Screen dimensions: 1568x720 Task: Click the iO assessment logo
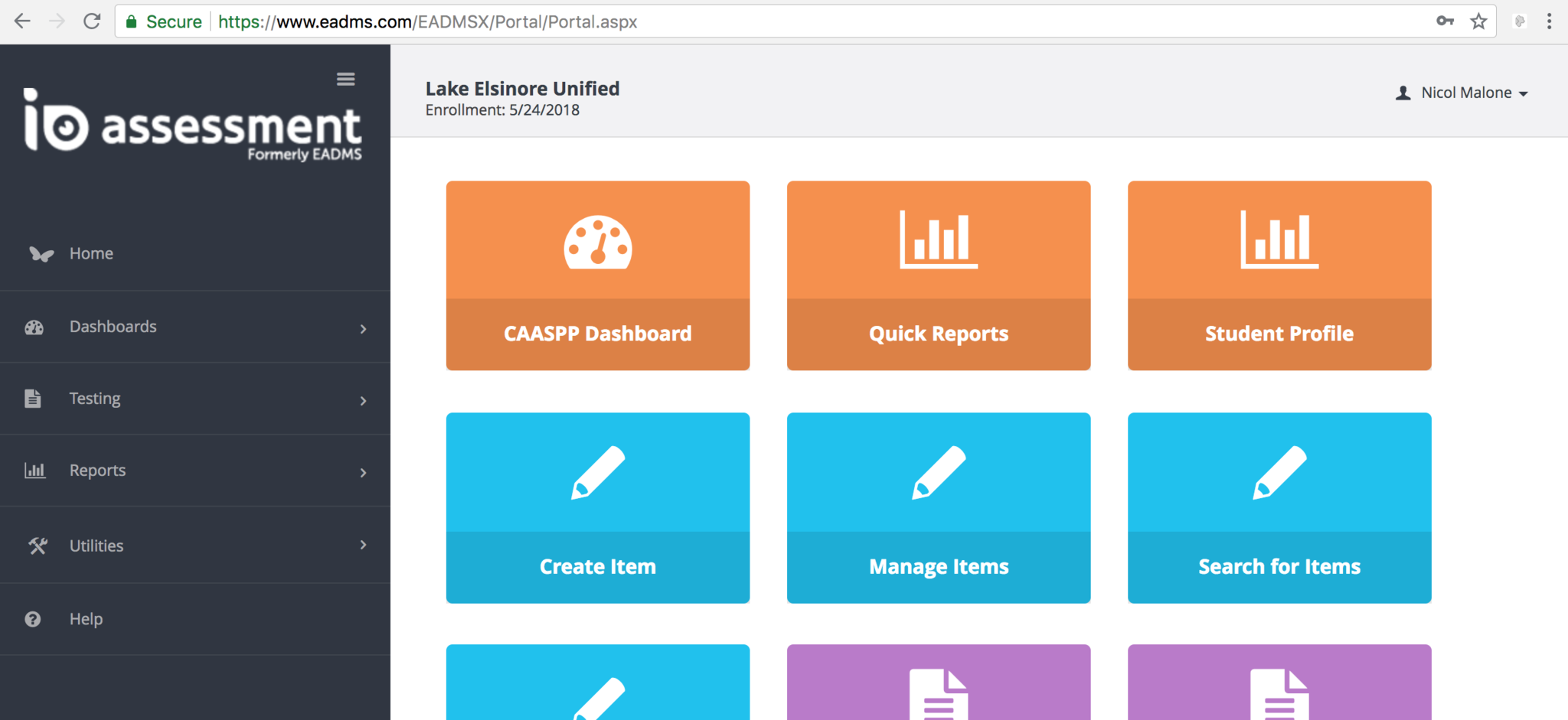click(x=193, y=125)
